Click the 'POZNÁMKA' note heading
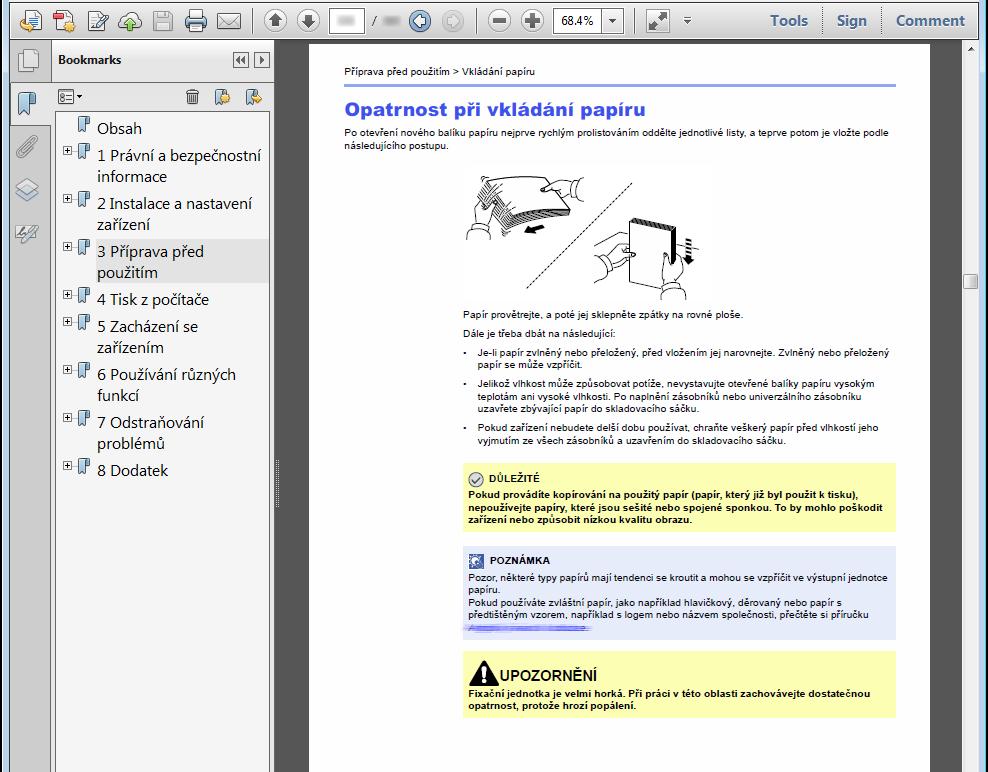 520,560
